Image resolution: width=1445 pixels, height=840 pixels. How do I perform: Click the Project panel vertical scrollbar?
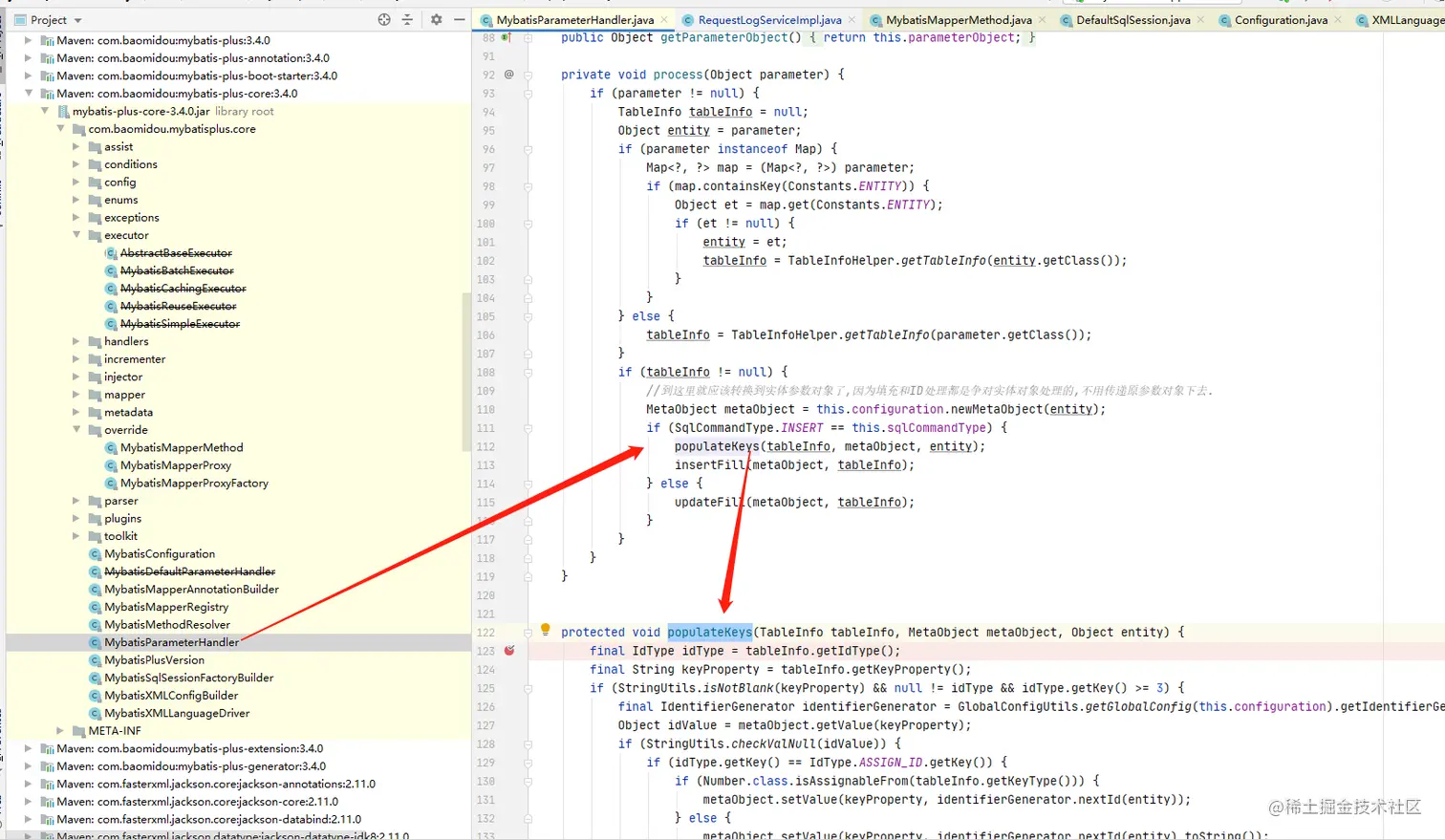tap(466, 373)
